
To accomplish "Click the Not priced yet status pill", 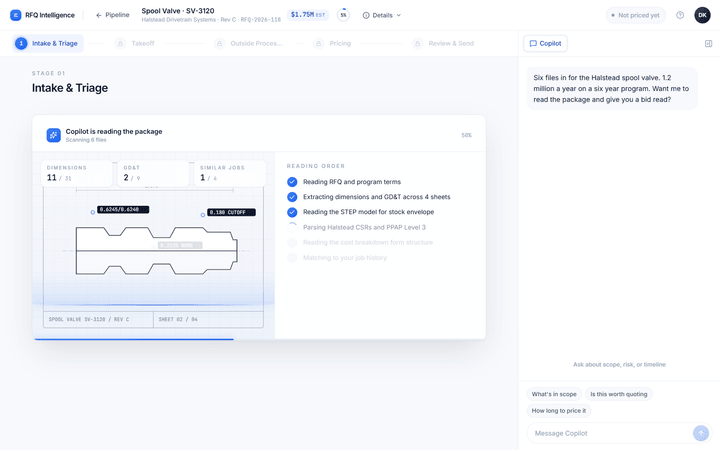I will [x=636, y=15].
